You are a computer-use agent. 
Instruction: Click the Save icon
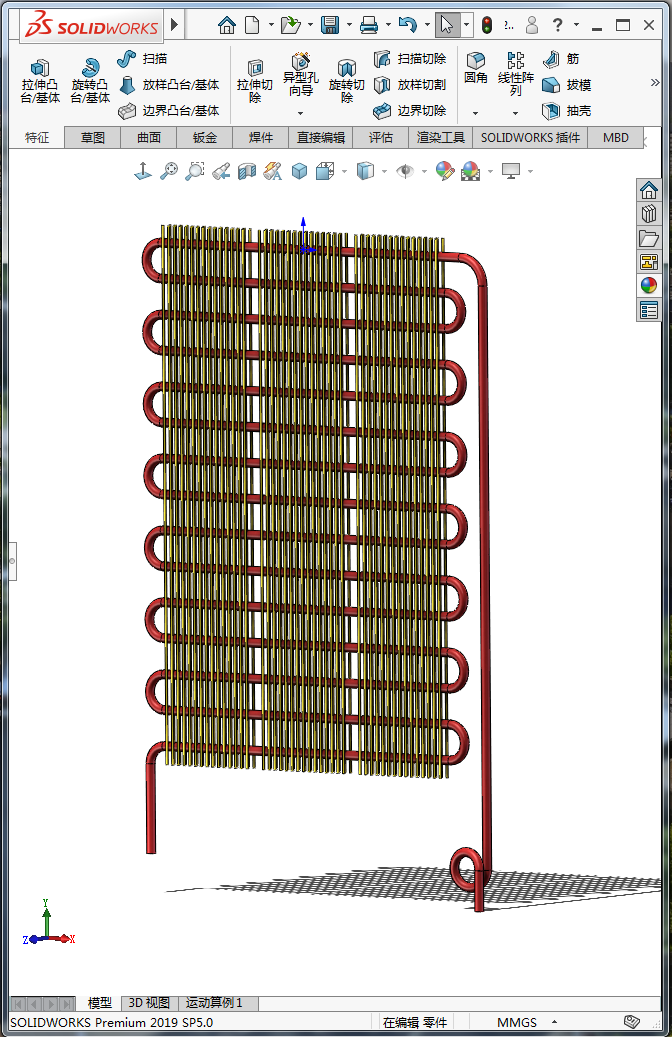click(329, 25)
